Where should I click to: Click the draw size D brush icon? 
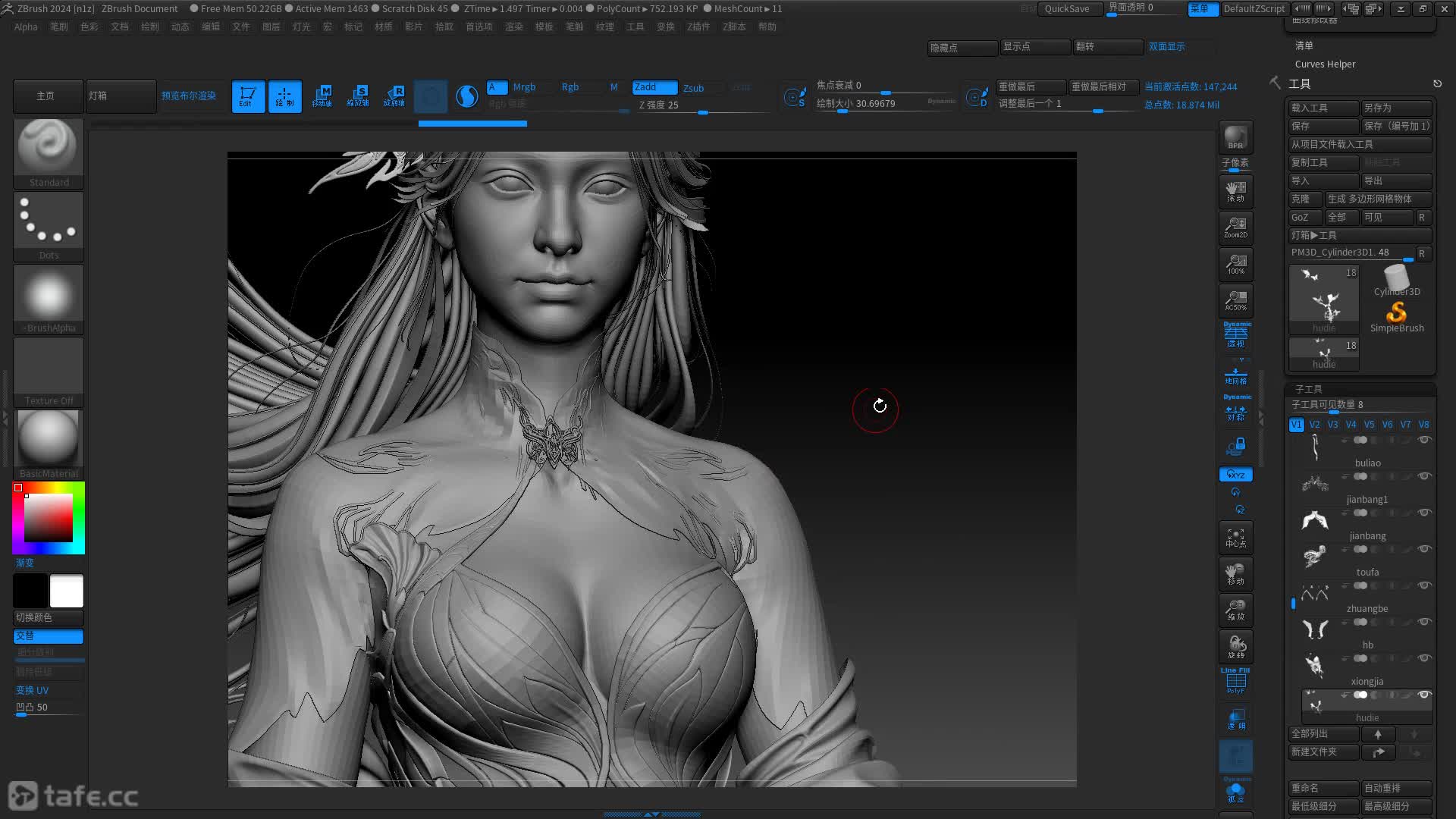(977, 97)
